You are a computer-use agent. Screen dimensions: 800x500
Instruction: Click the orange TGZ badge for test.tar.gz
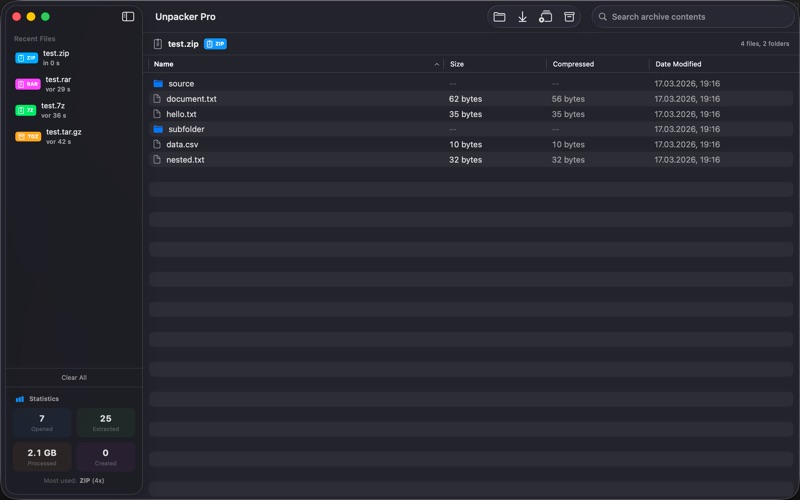28,136
